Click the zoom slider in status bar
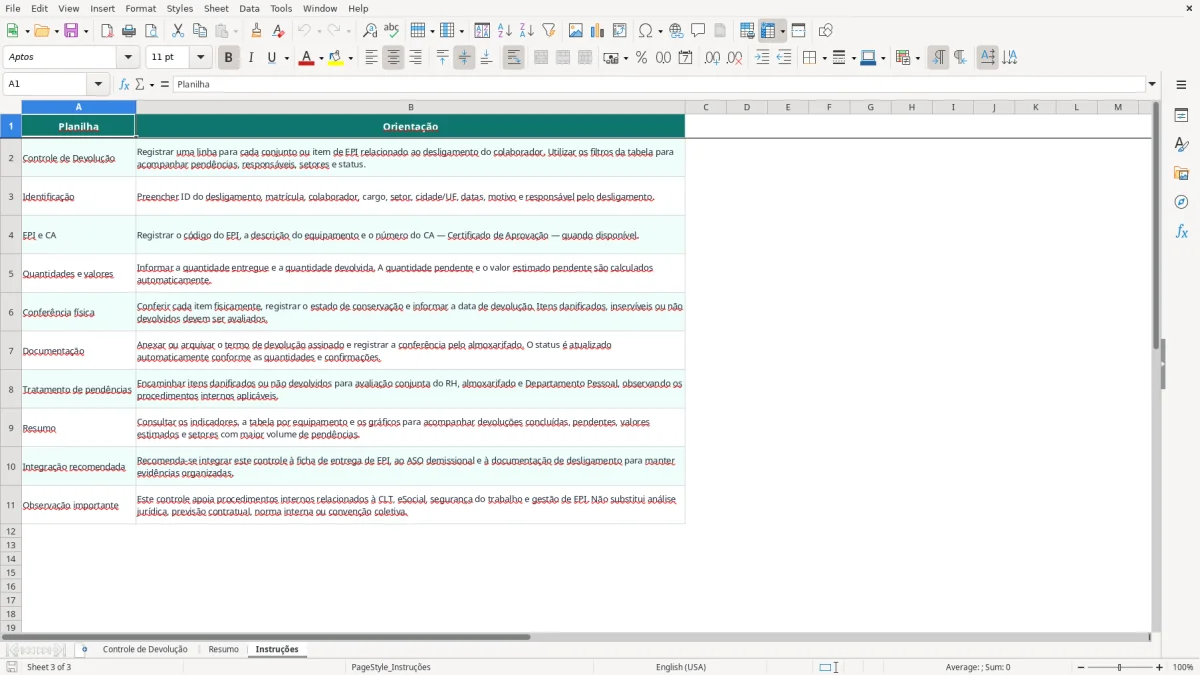Screen dimensions: 1200x675 click(x=1119, y=667)
